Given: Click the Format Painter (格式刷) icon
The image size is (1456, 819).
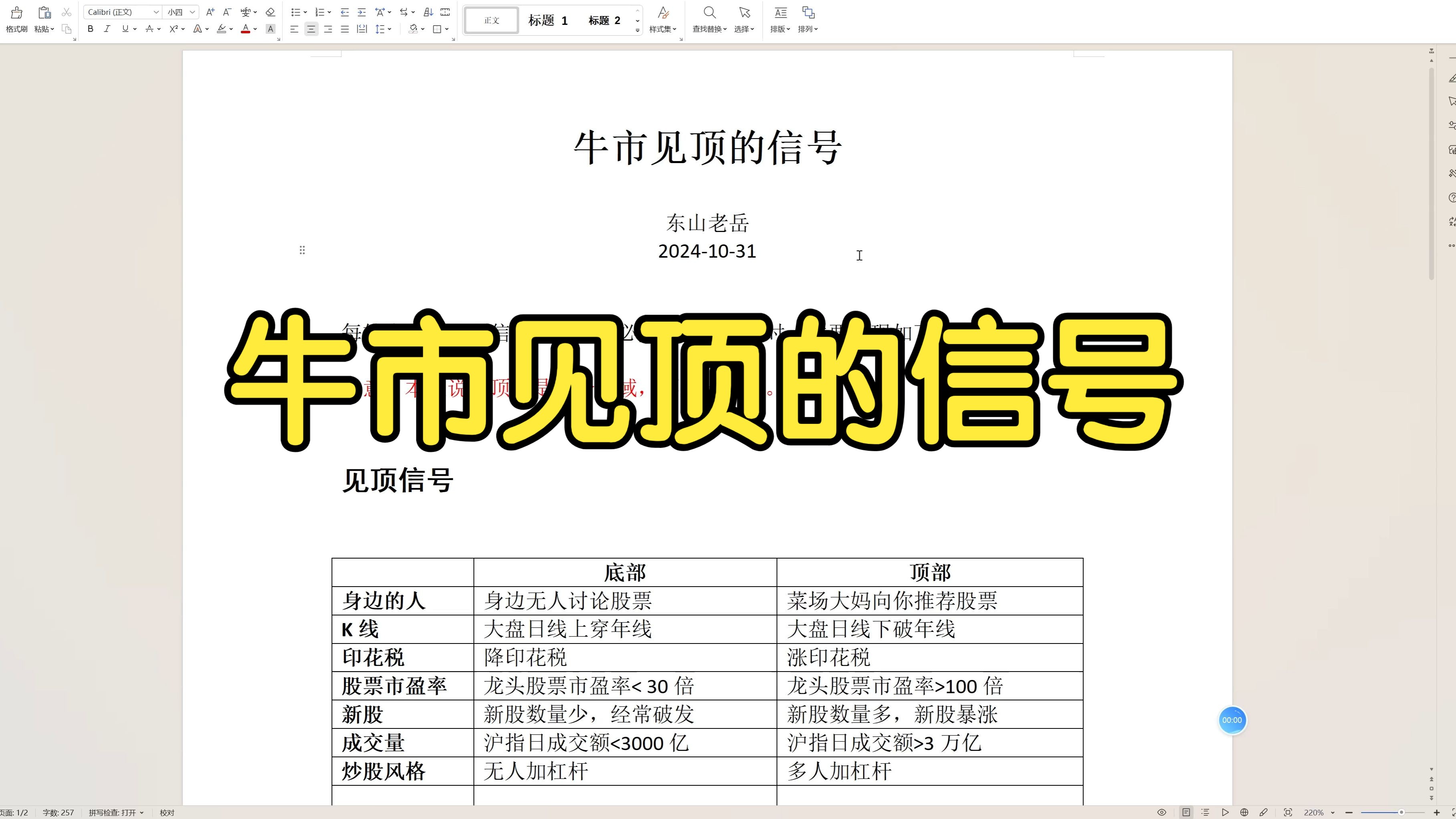Looking at the screenshot, I should pos(16,12).
